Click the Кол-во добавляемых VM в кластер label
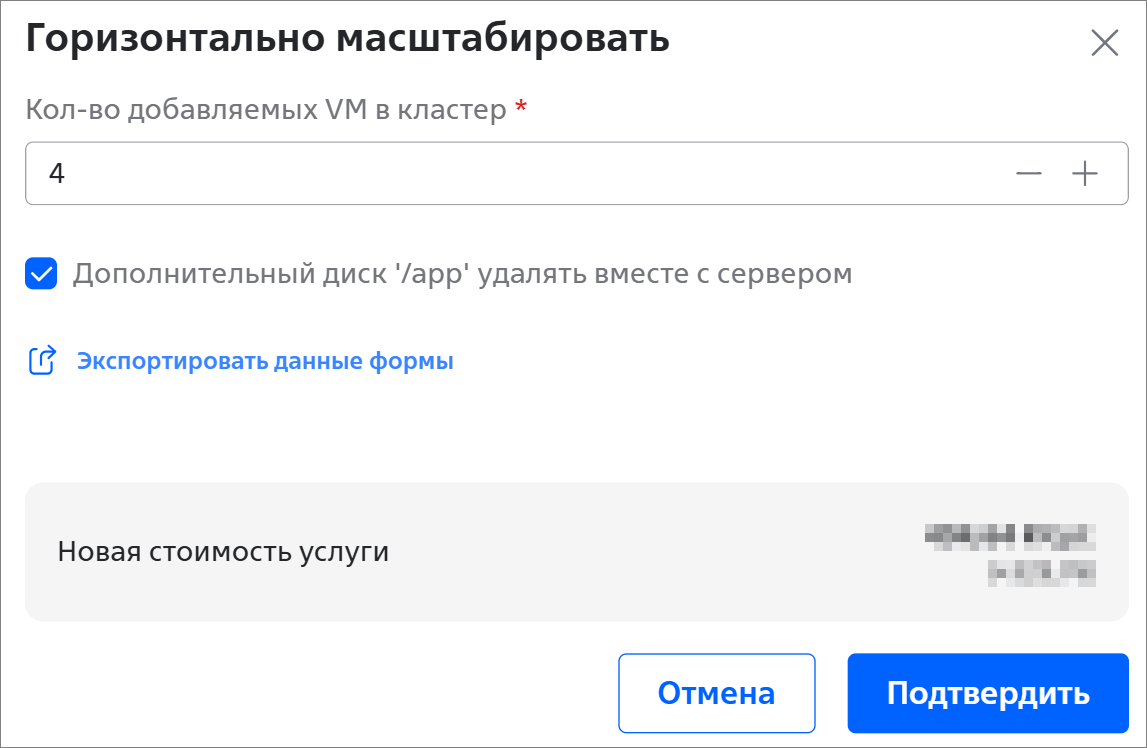Viewport: 1147px width, 748px height. click(266, 109)
